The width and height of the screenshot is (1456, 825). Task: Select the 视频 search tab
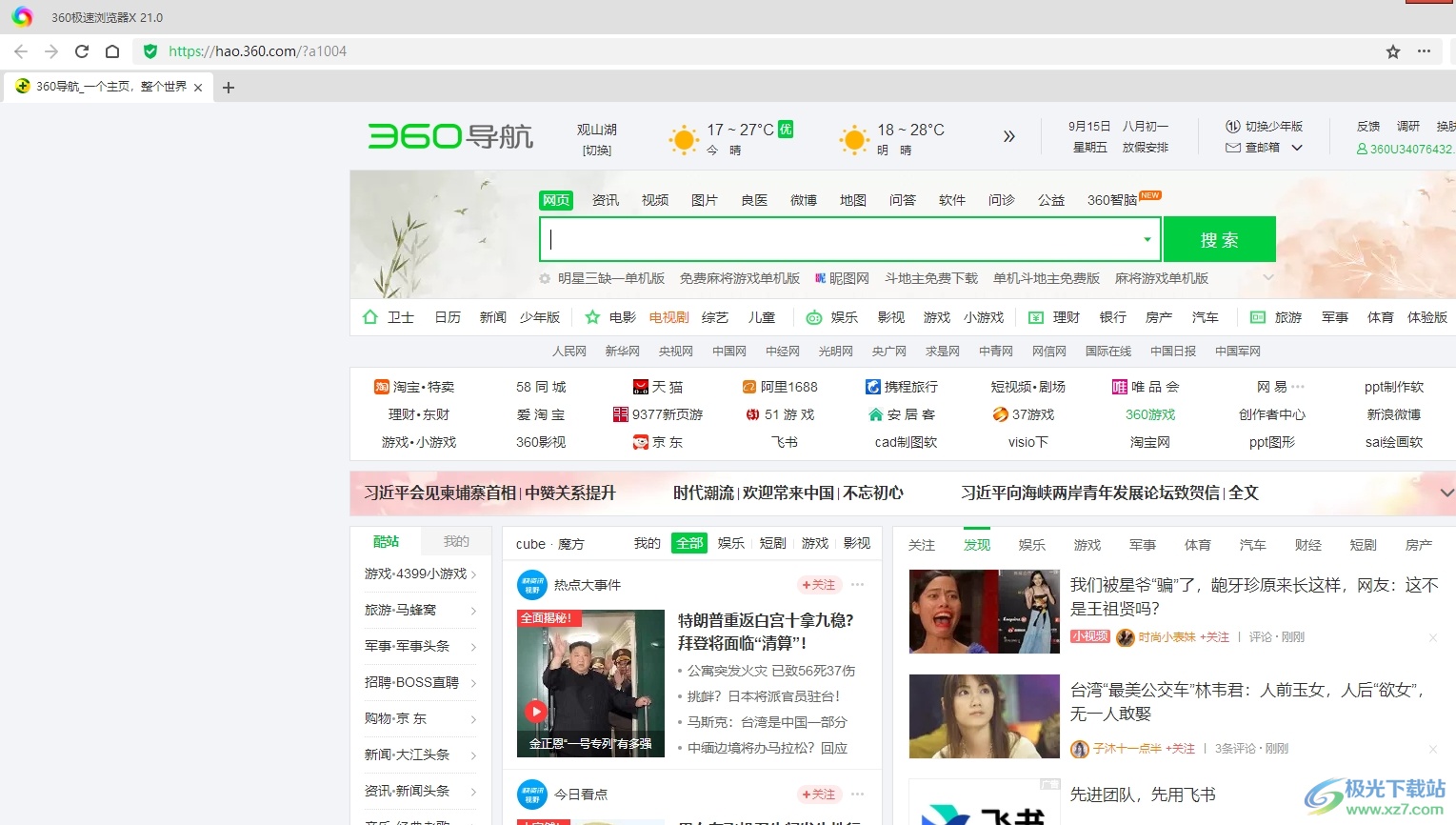[x=655, y=200]
